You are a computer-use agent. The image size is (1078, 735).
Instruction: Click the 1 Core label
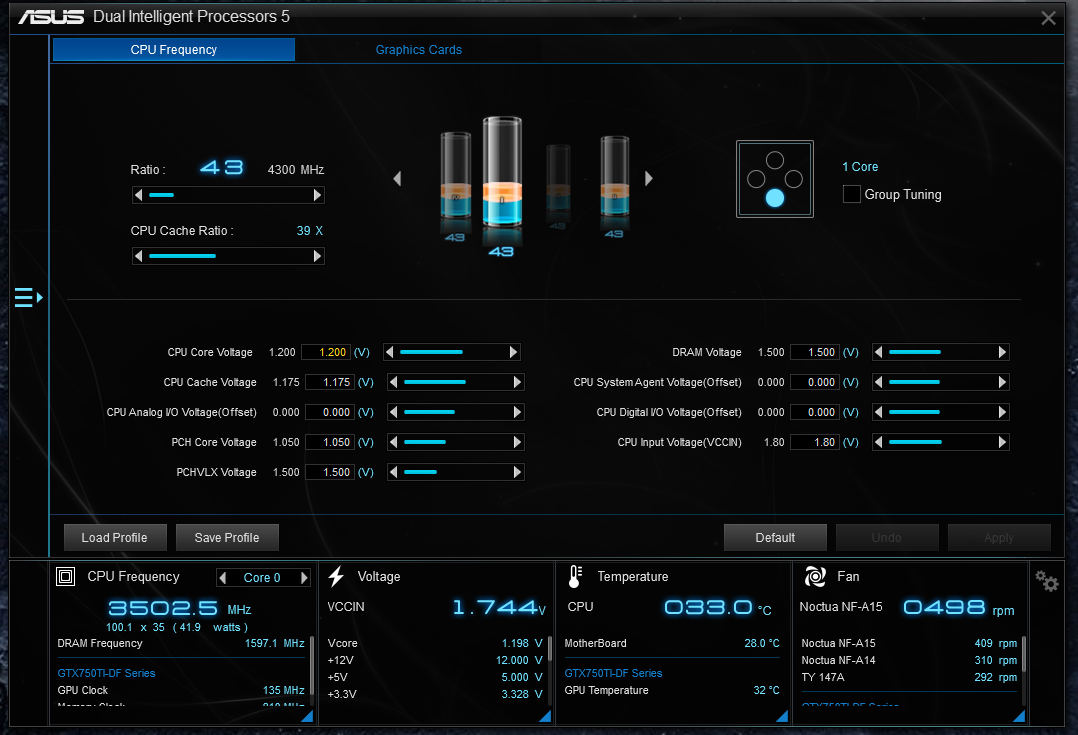[x=860, y=167]
